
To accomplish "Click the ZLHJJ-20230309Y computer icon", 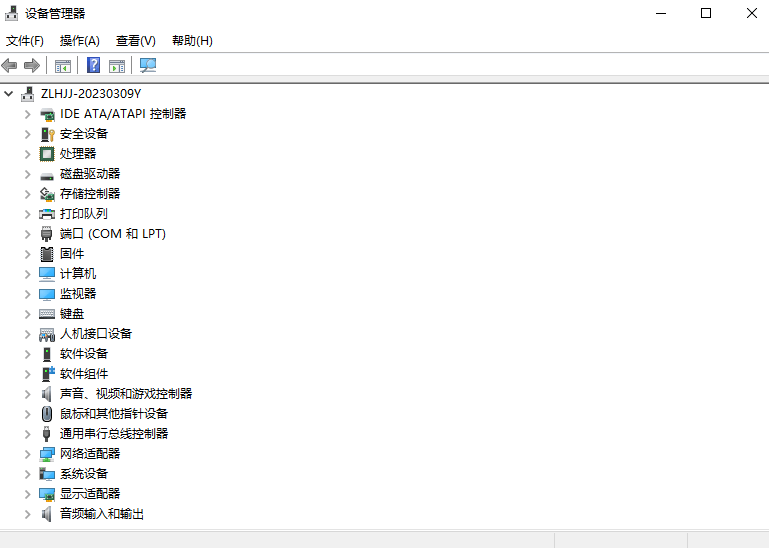I will click(28, 94).
